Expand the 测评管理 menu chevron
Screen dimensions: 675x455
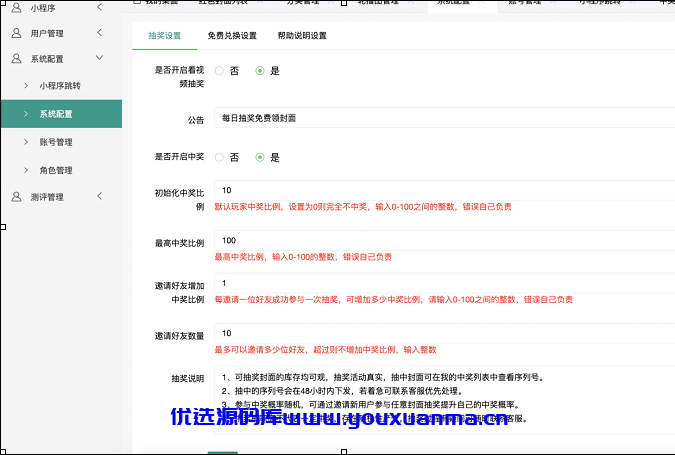[x=99, y=196]
